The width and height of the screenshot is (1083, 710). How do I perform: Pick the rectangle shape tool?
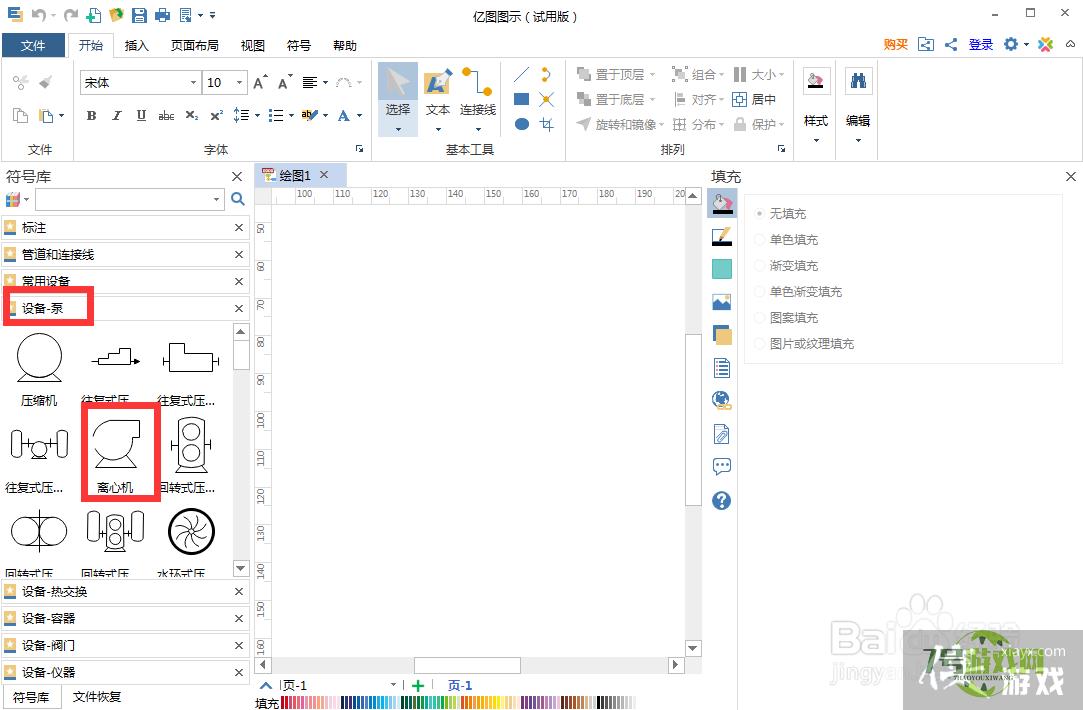[521, 99]
